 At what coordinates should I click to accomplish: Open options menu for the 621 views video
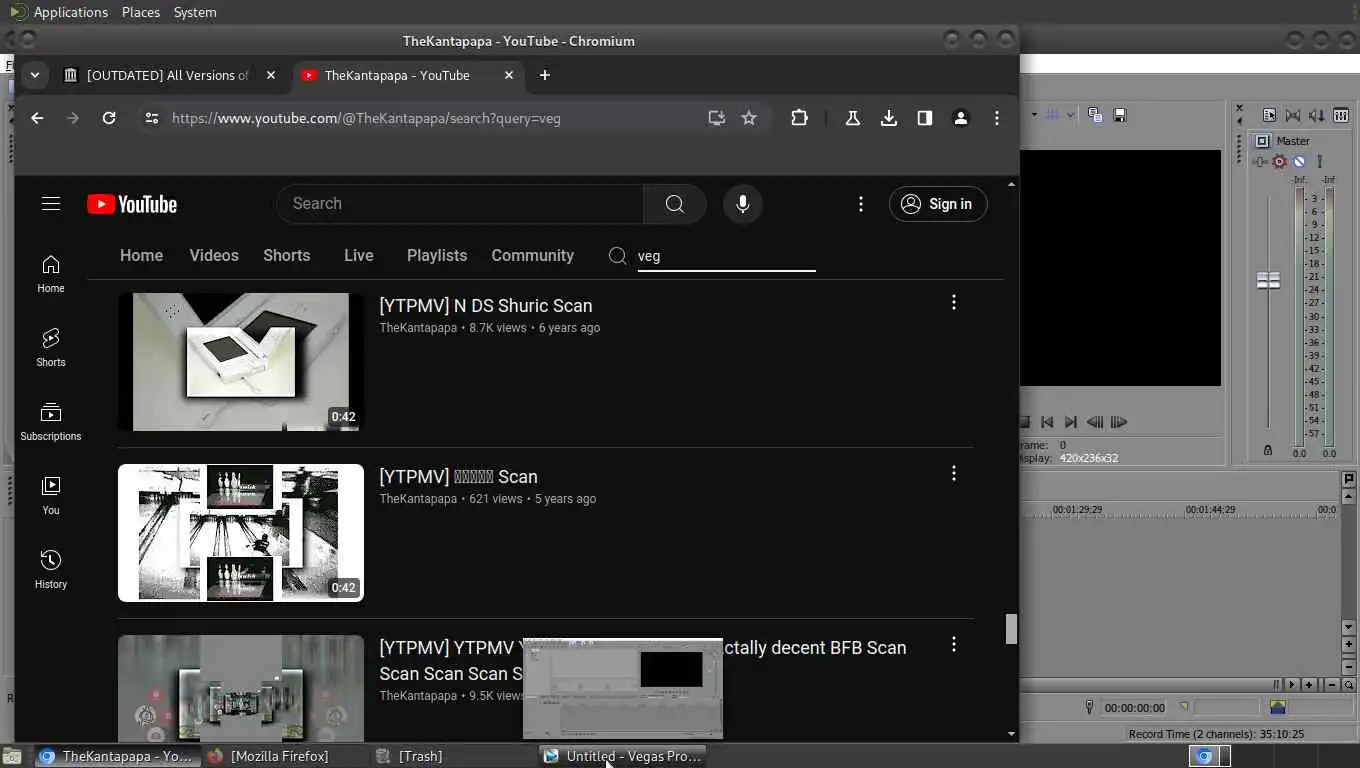point(954,473)
